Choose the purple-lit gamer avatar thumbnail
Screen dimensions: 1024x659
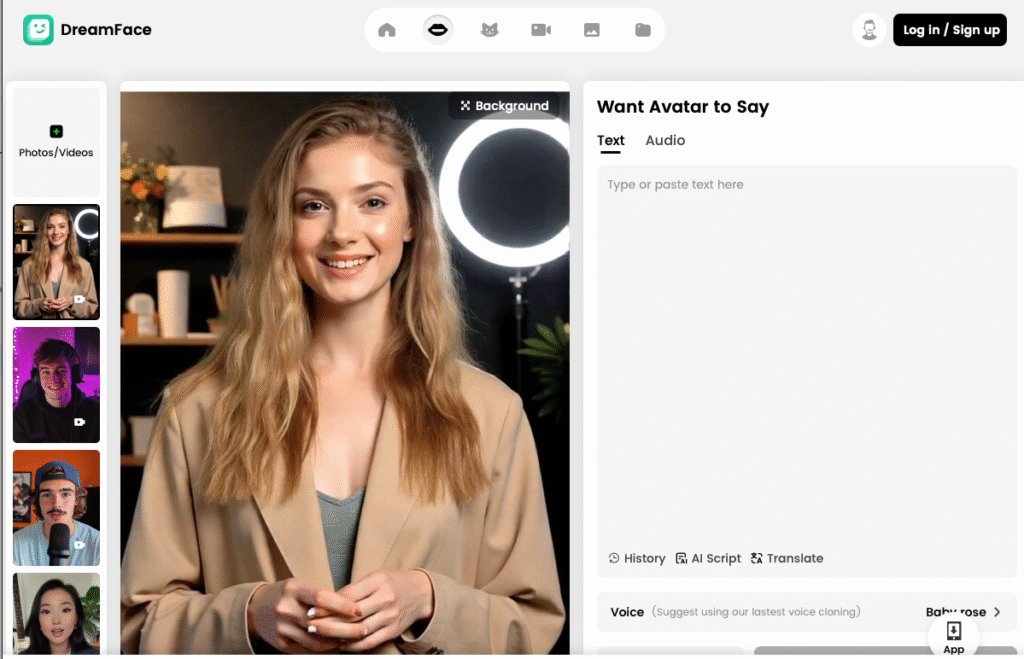click(56, 385)
